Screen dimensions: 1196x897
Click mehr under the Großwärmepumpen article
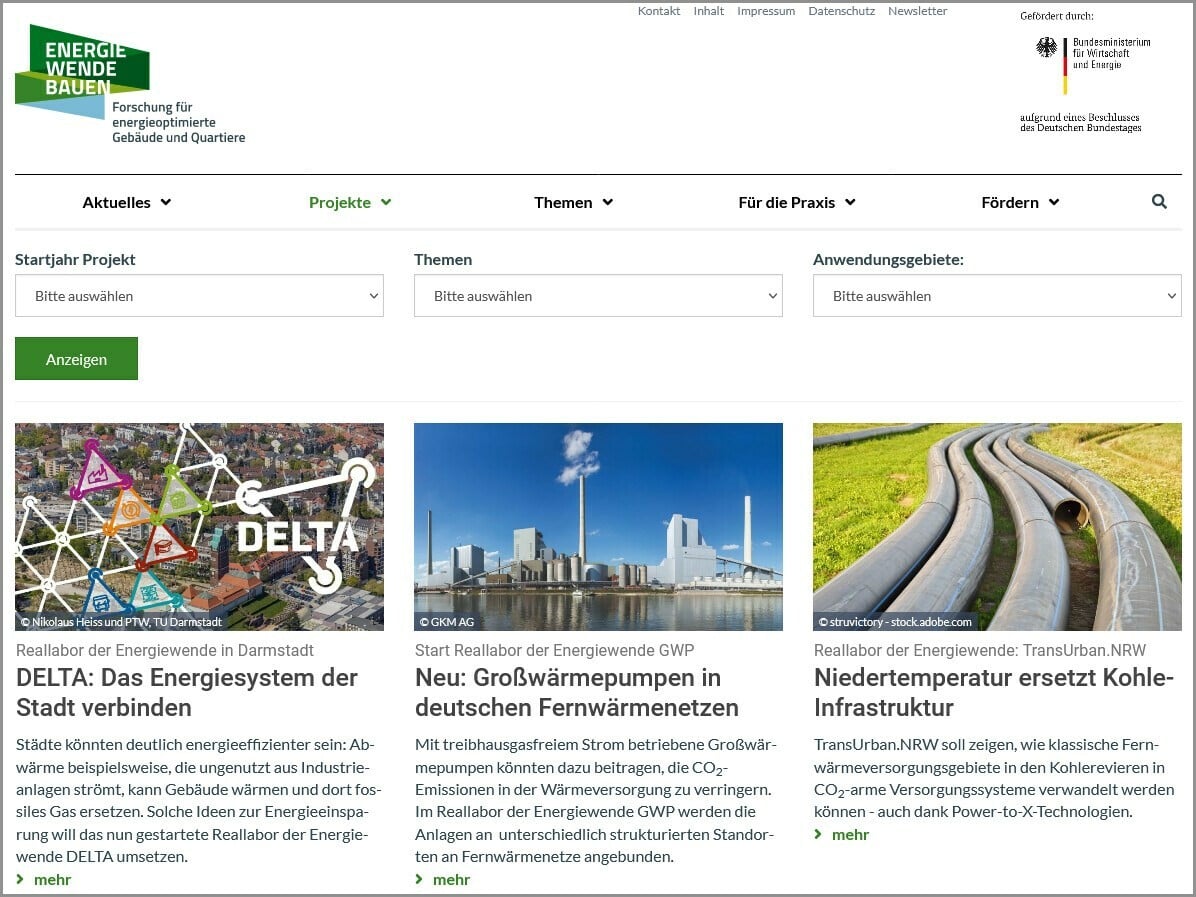[x=452, y=879]
